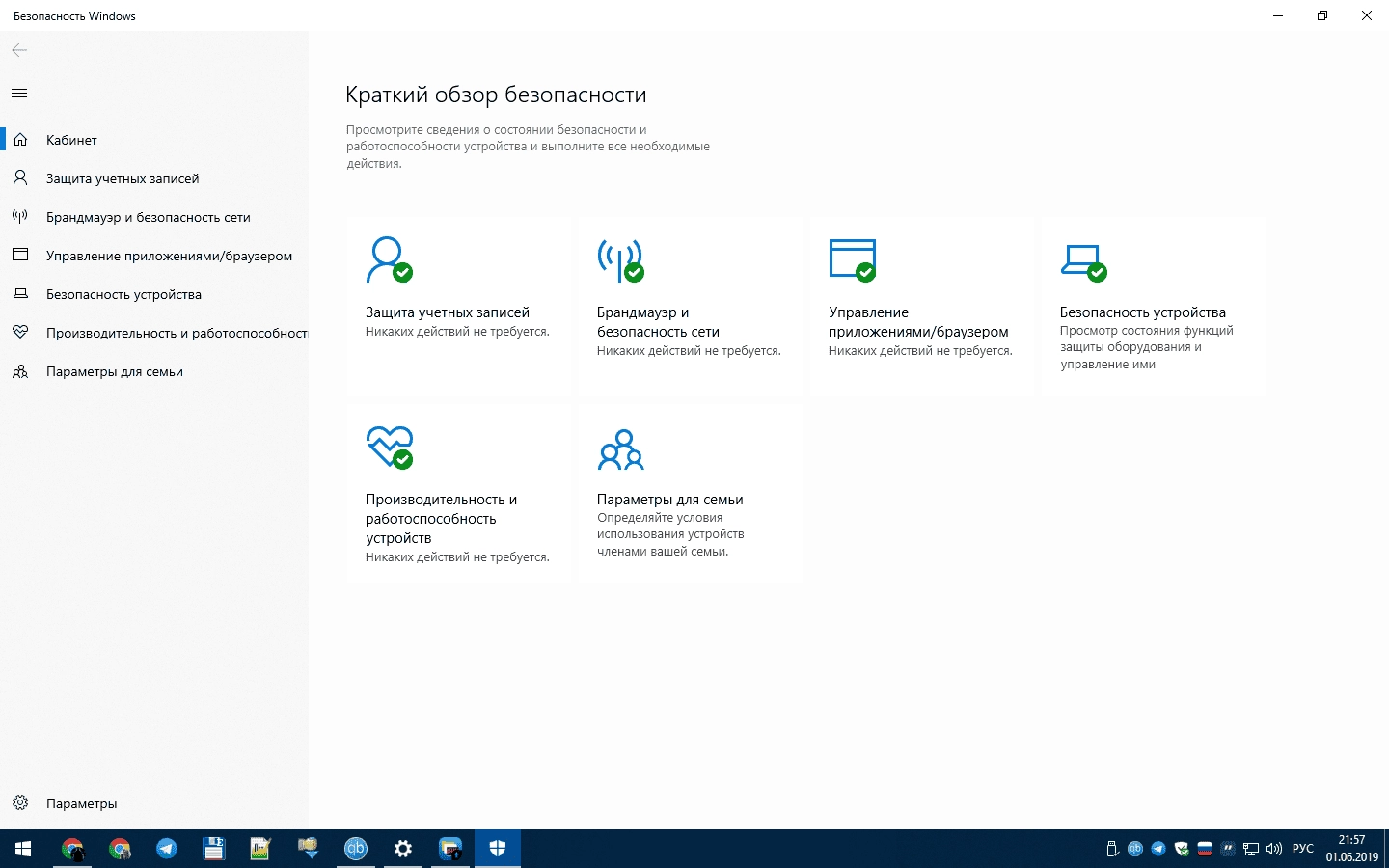Close the Безопасность Windows window
Screen dimensions: 1389x868
click(1367, 15)
